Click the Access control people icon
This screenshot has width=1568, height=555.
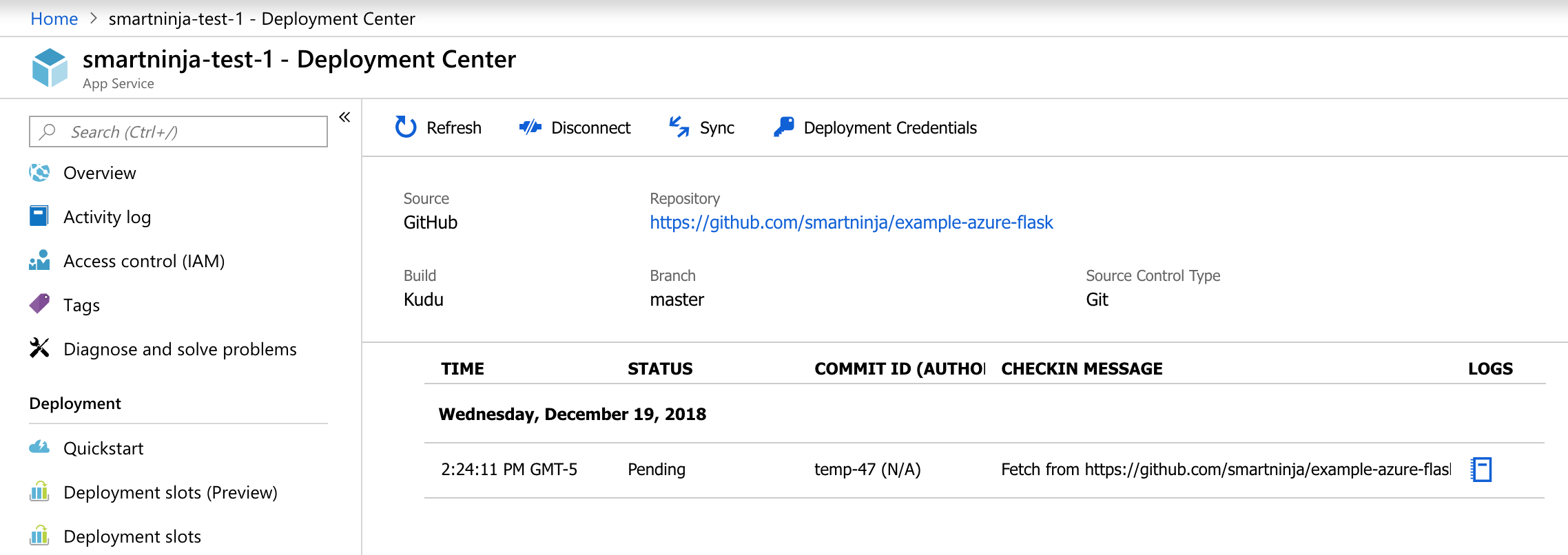click(x=39, y=260)
